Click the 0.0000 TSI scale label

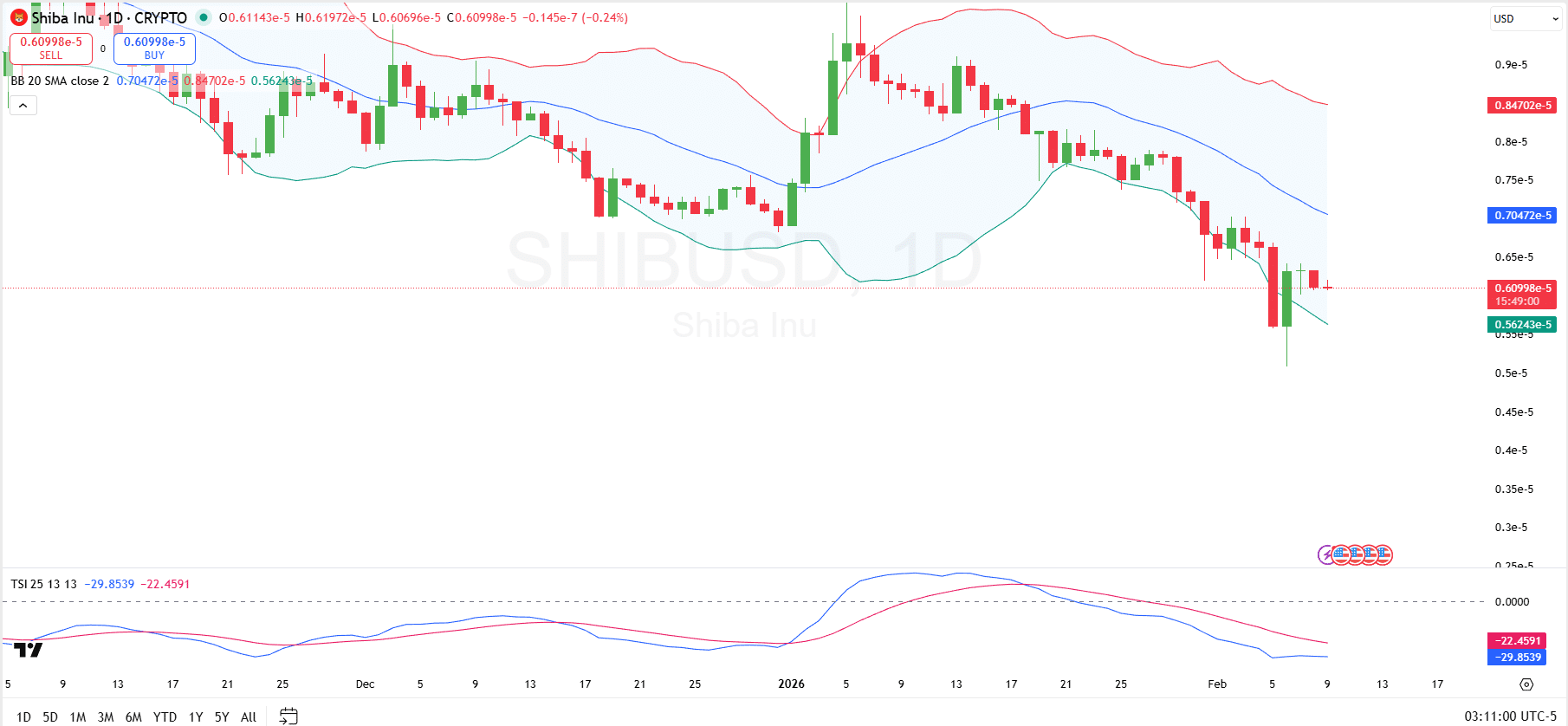pyautogui.click(x=1513, y=602)
